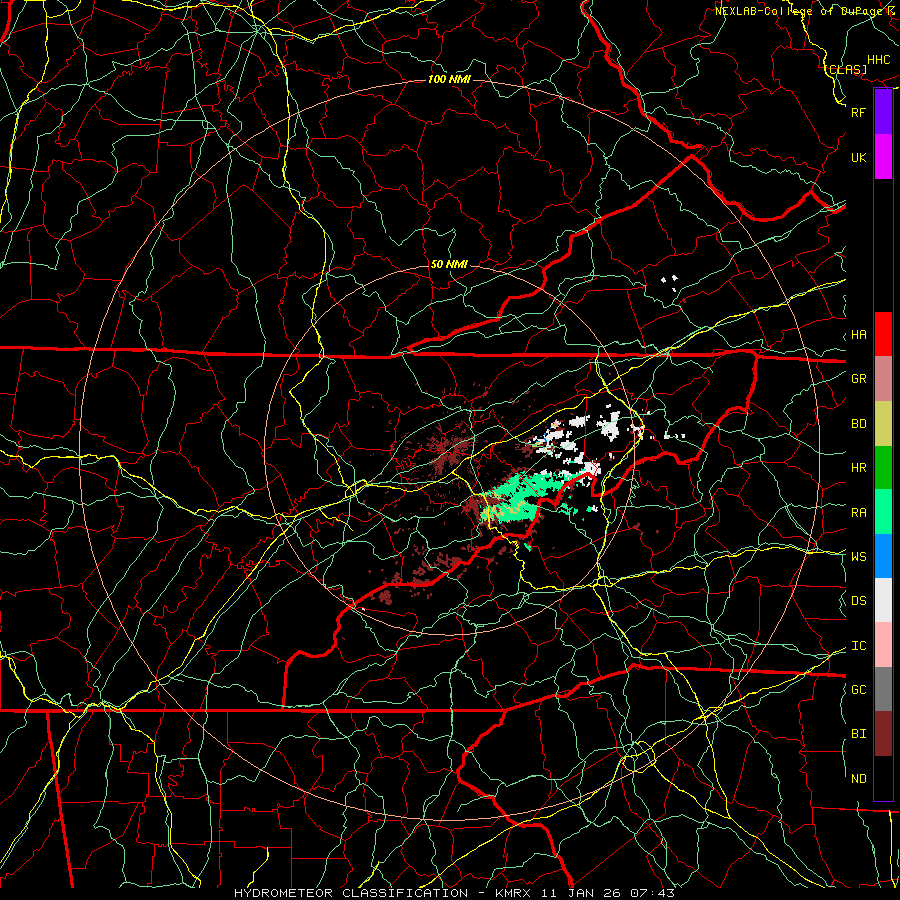This screenshot has width=900, height=900.
Task: Click the two white echoes near the northeast edge
Action: tap(669, 280)
